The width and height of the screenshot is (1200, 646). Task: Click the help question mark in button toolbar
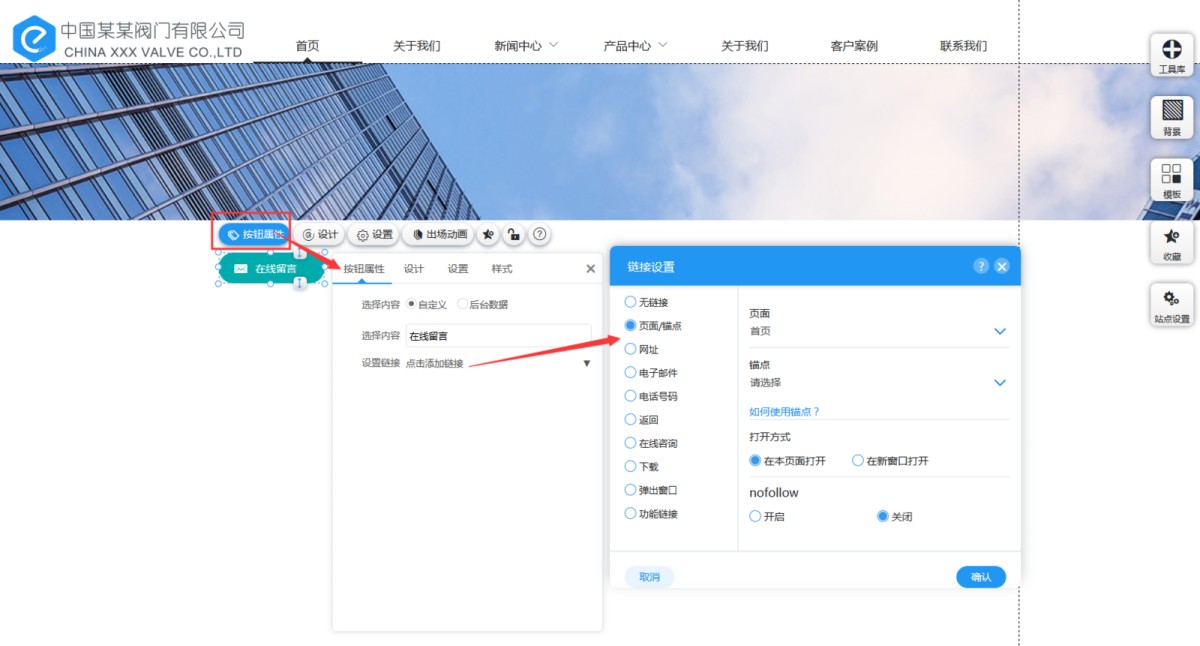coord(539,235)
